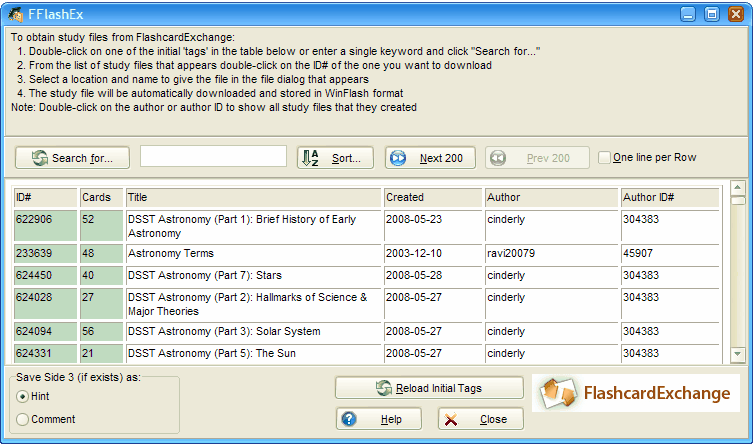Select ID# 624450 cell
Screen dimensions: 753x444
point(45,276)
